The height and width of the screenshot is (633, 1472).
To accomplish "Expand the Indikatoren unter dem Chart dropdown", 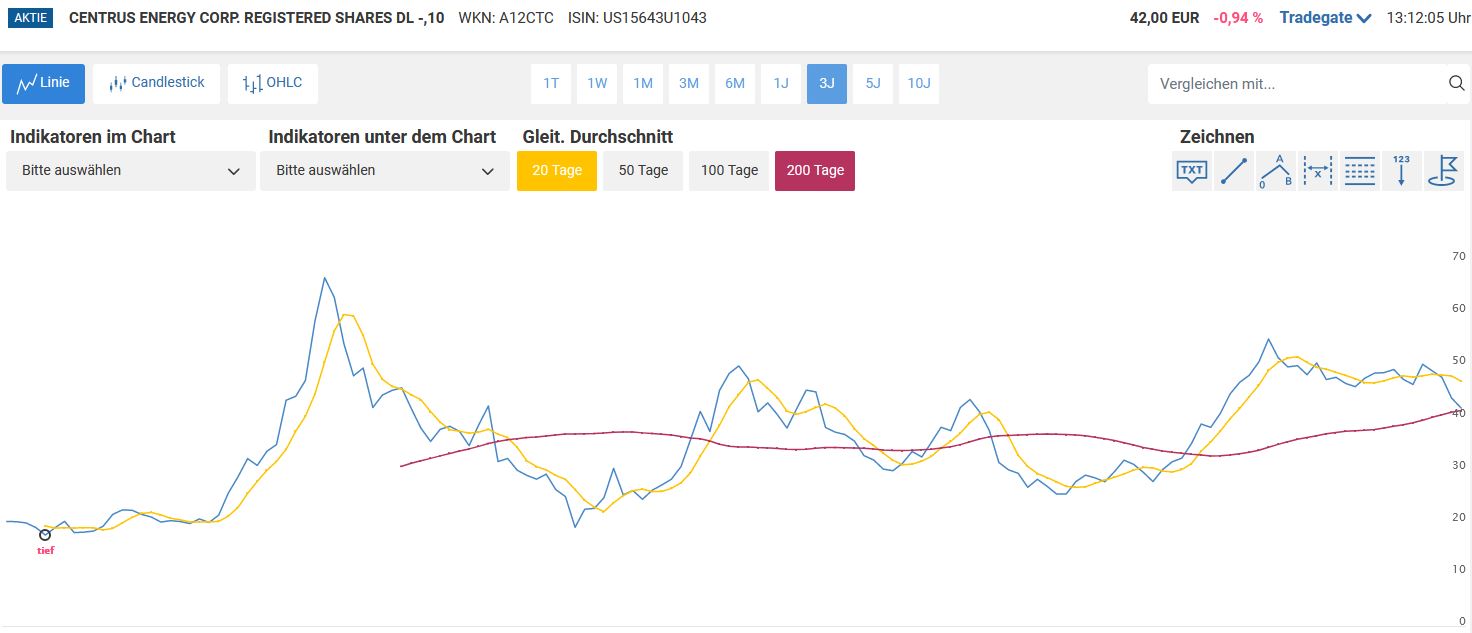I will pyautogui.click(x=385, y=171).
